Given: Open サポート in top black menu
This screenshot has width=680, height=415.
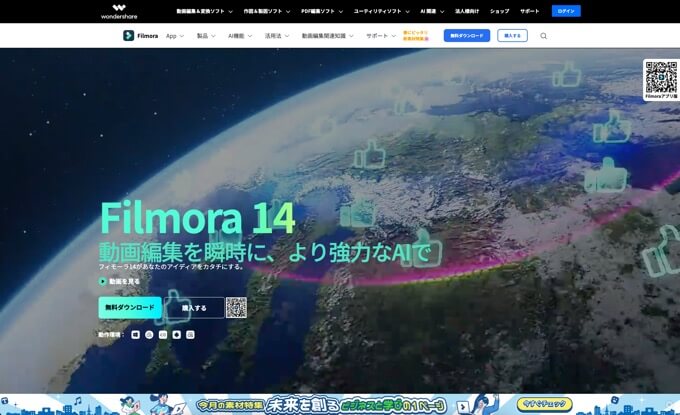Looking at the screenshot, I should (x=530, y=11).
